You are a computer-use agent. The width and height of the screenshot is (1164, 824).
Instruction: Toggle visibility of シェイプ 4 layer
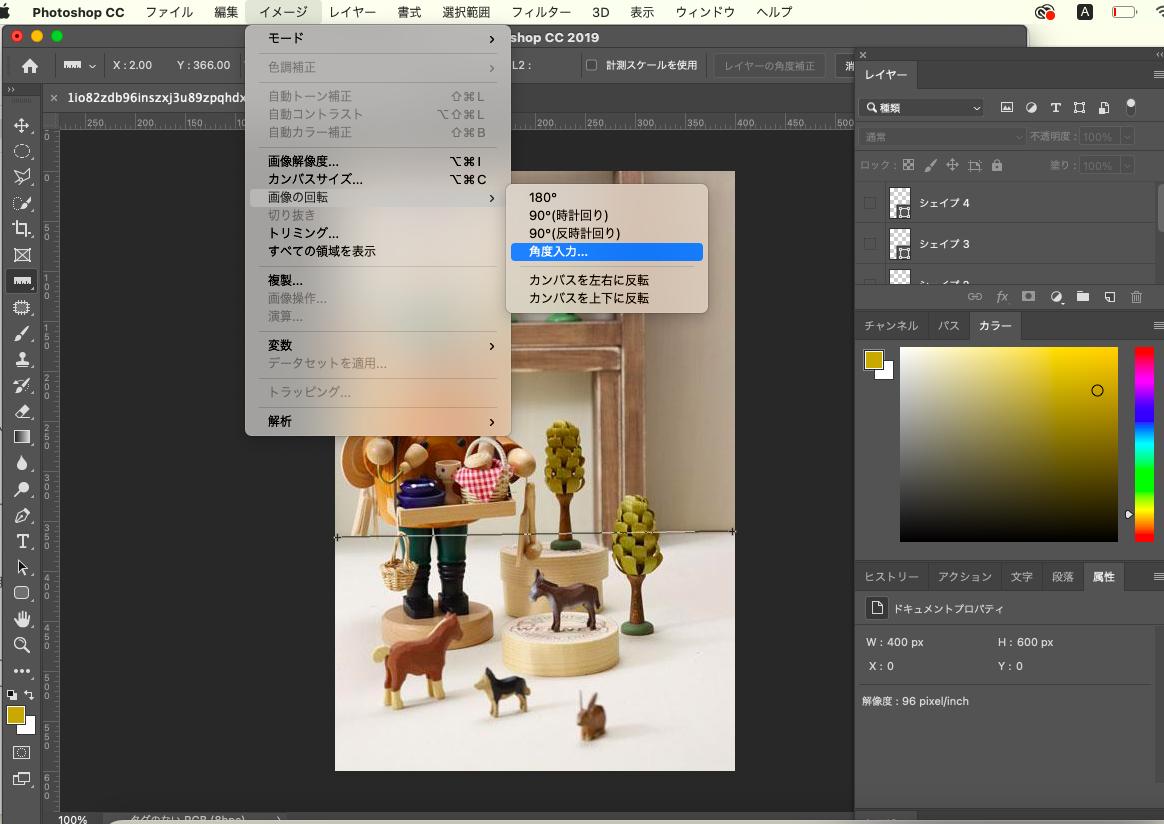tap(870, 203)
